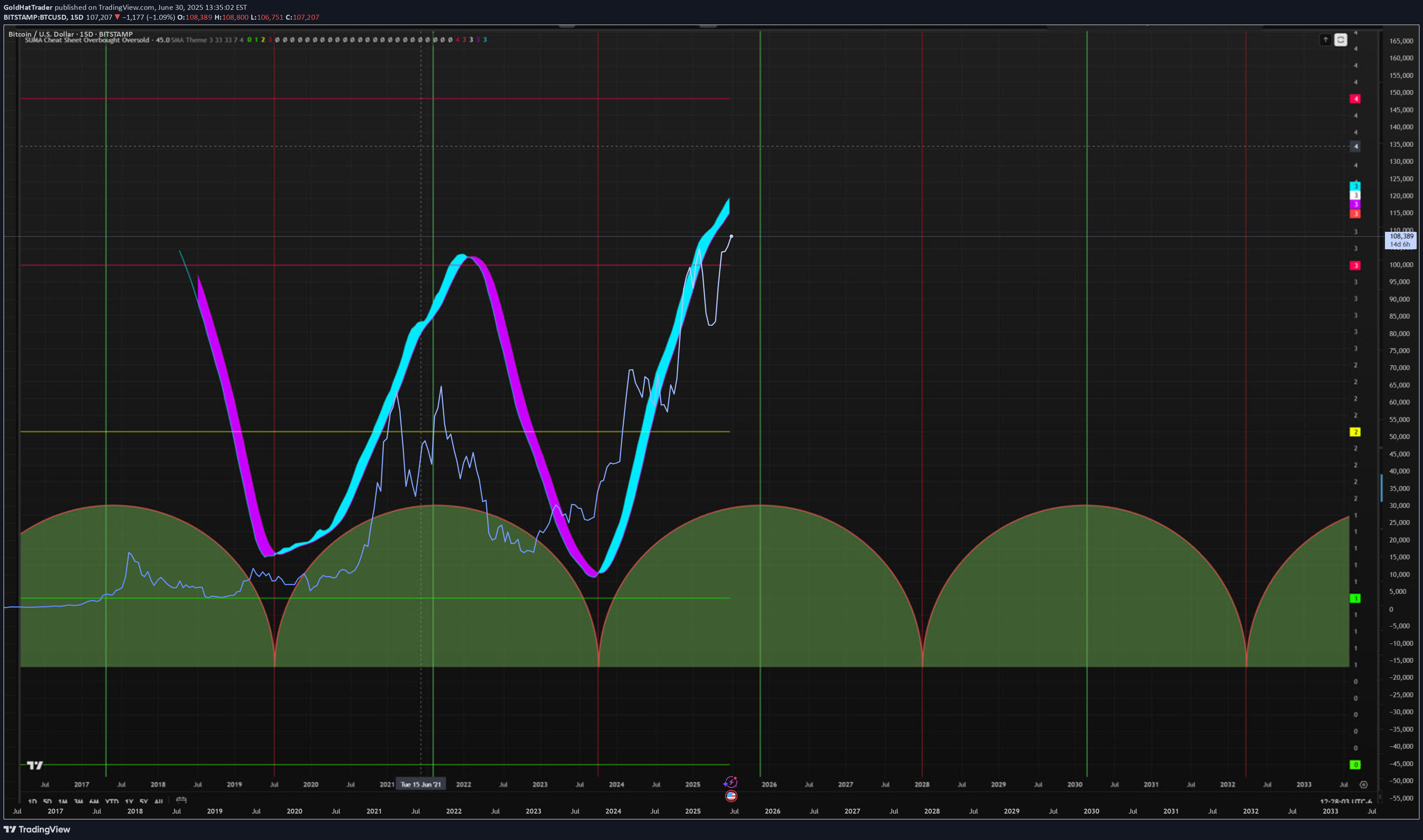Click the 108,389 current price label
The width and height of the screenshot is (1423, 840).
[x=1400, y=240]
